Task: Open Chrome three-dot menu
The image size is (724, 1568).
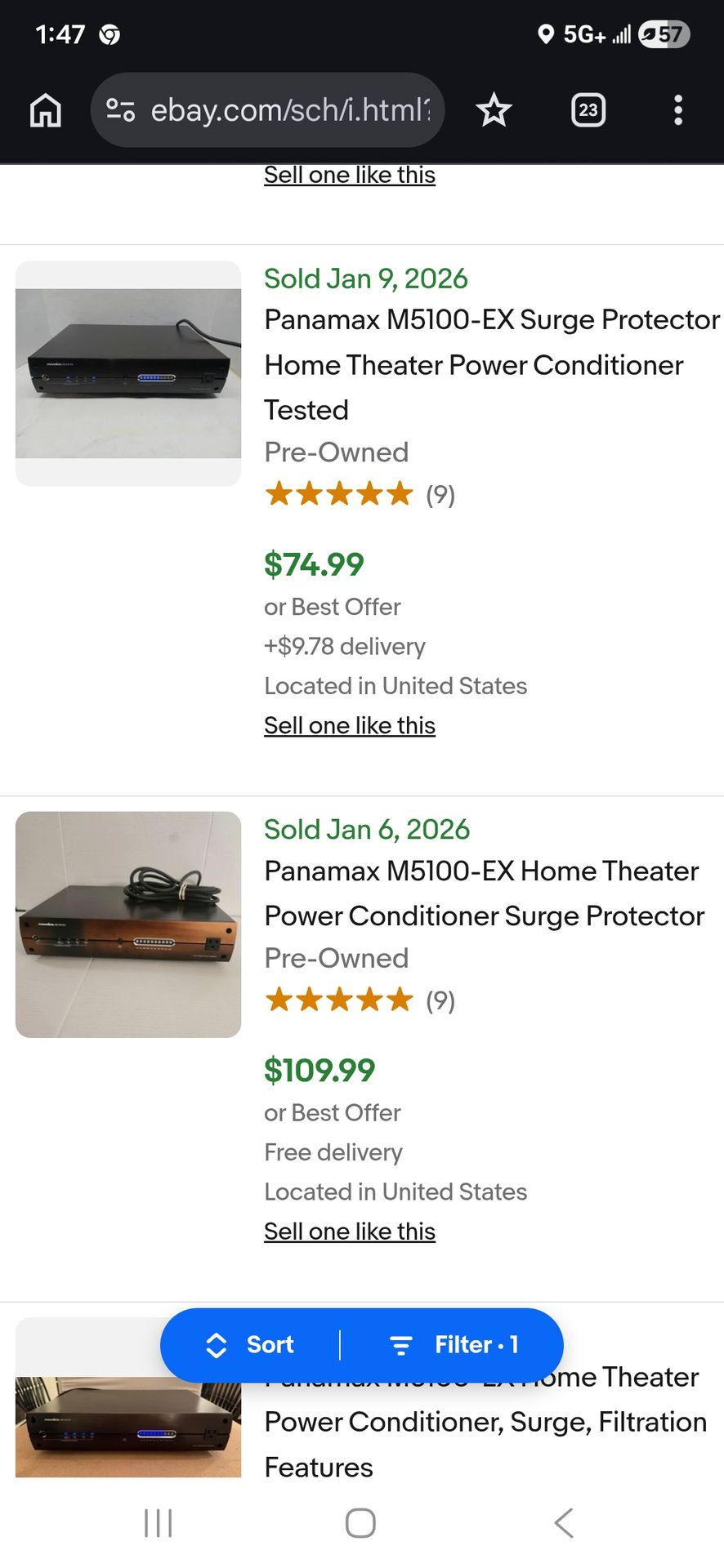Action: (677, 110)
